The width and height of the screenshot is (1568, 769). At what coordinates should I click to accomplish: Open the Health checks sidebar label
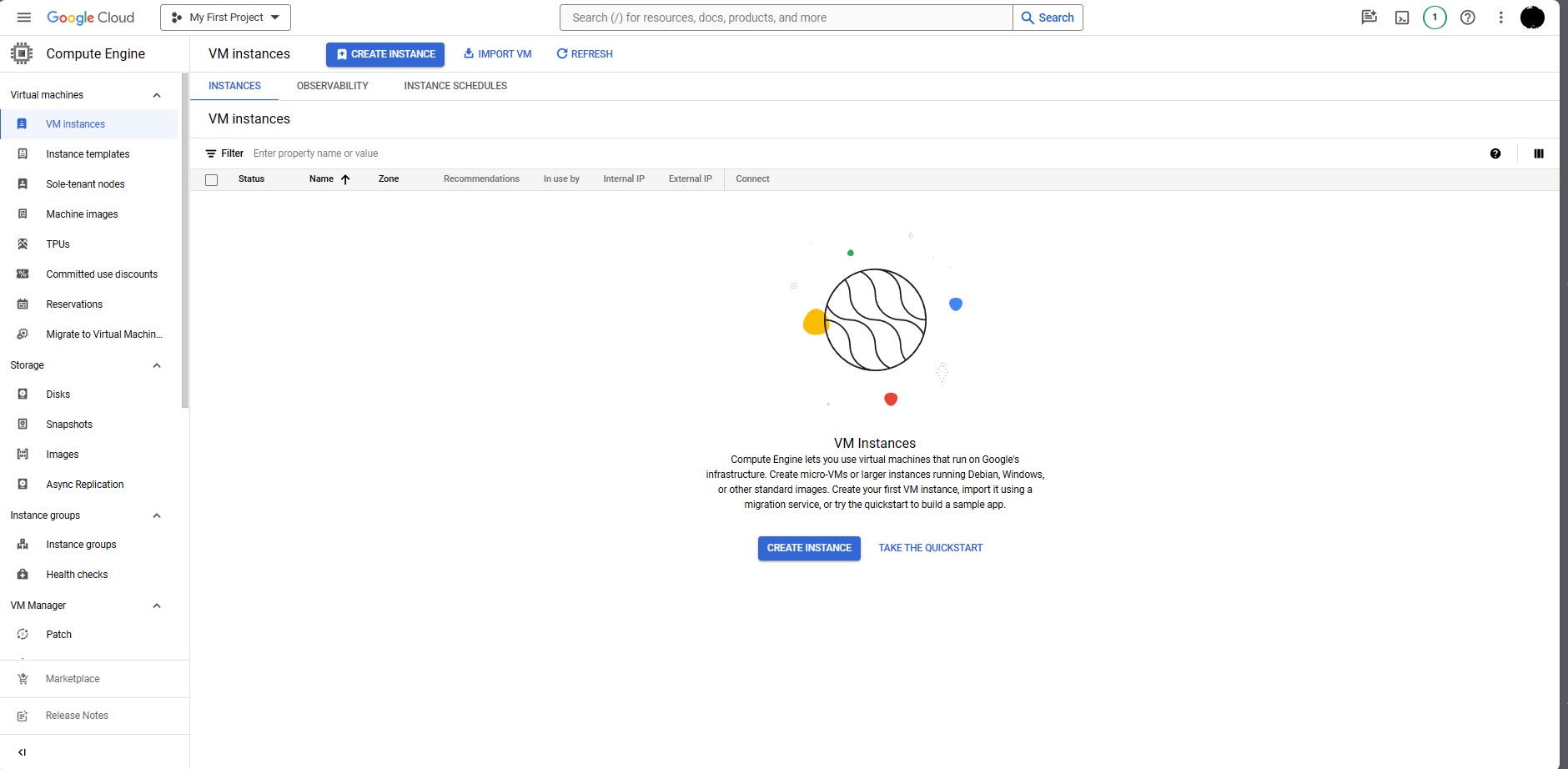[x=77, y=575]
